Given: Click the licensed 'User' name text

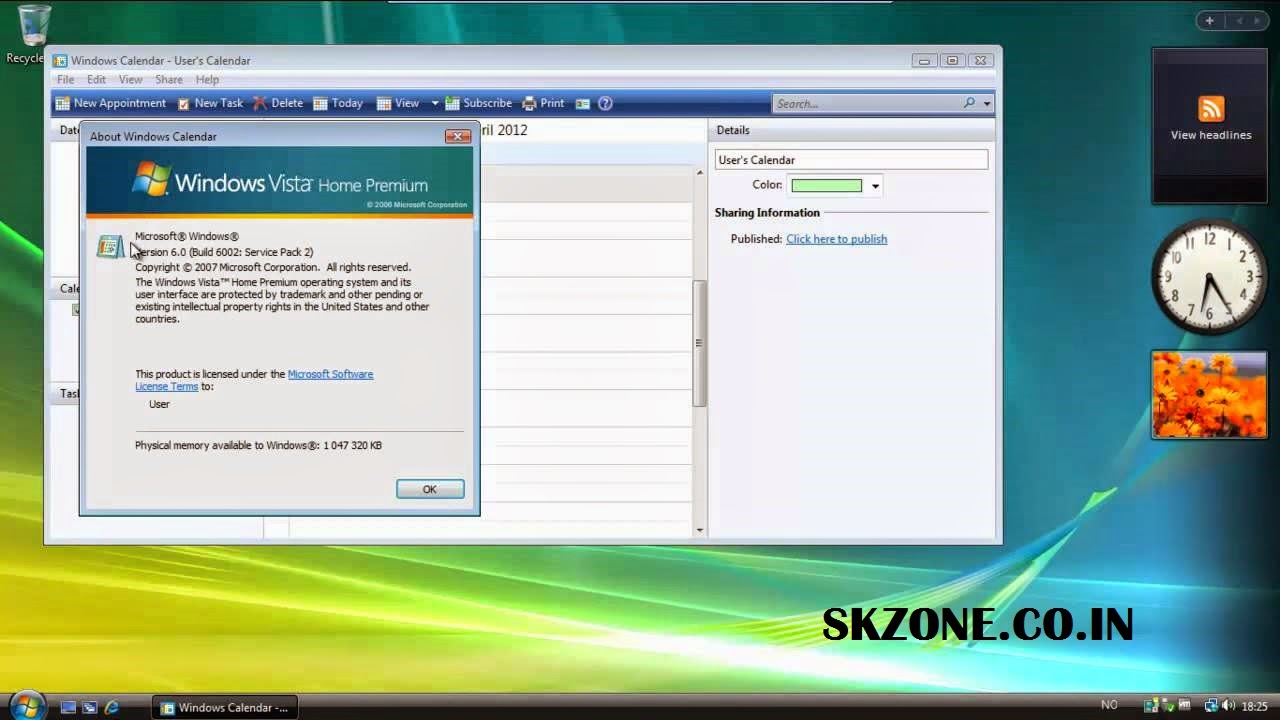Looking at the screenshot, I should (159, 404).
